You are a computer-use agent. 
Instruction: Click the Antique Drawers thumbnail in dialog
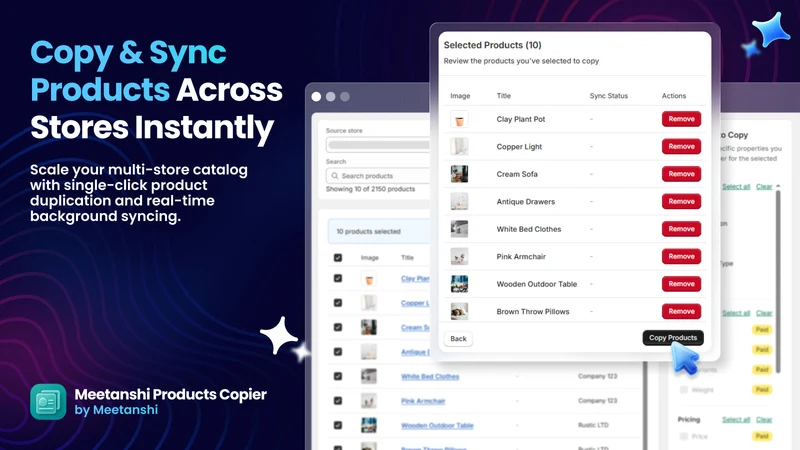pyautogui.click(x=459, y=202)
